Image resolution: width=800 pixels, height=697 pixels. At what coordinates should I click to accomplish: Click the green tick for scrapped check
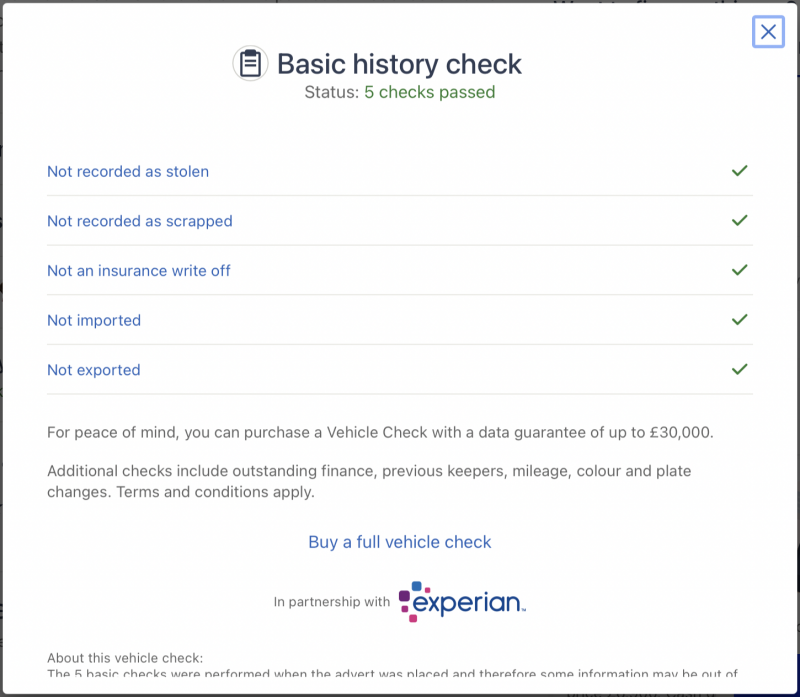pyautogui.click(x=739, y=220)
